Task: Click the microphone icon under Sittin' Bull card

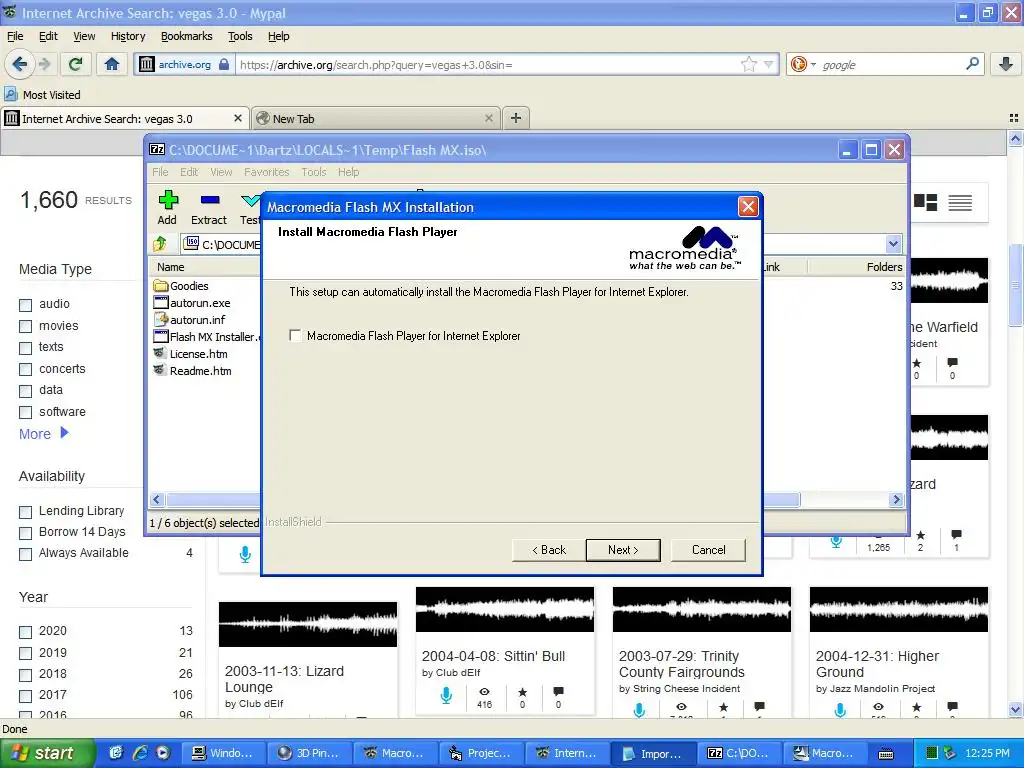Action: click(x=446, y=696)
